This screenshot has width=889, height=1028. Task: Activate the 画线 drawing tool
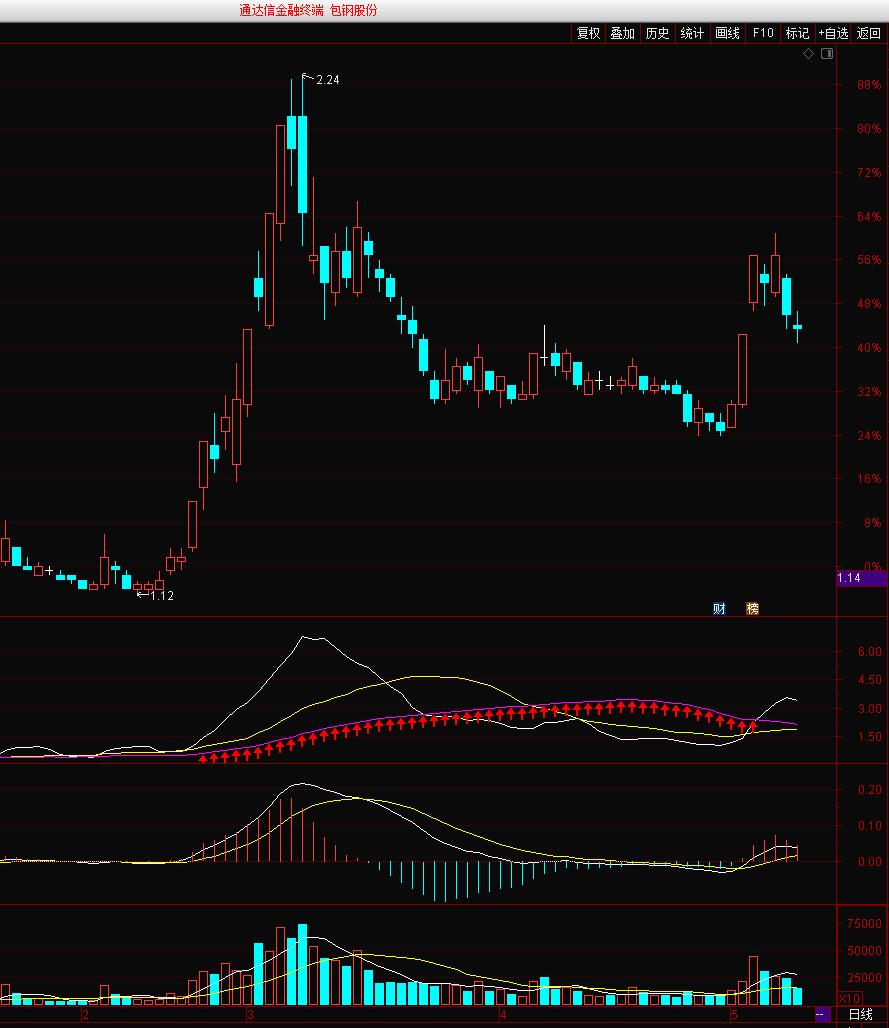tap(727, 33)
